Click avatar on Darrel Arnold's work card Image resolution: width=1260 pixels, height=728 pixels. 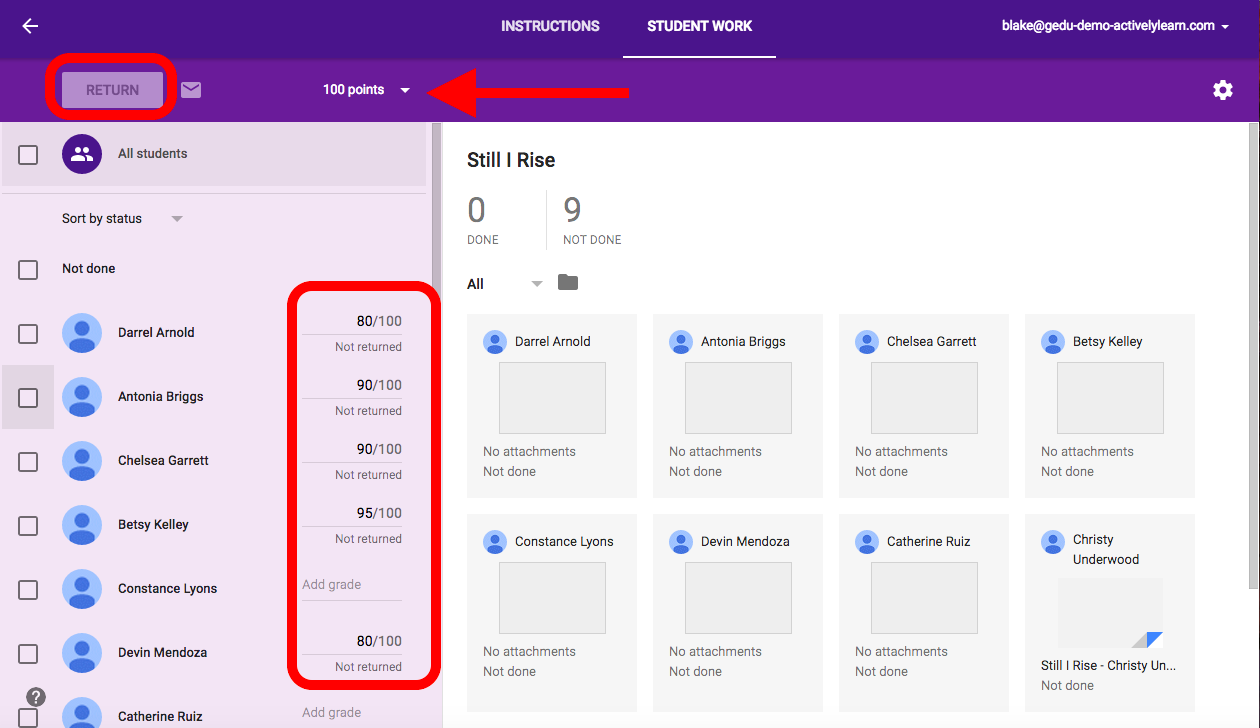[495, 342]
